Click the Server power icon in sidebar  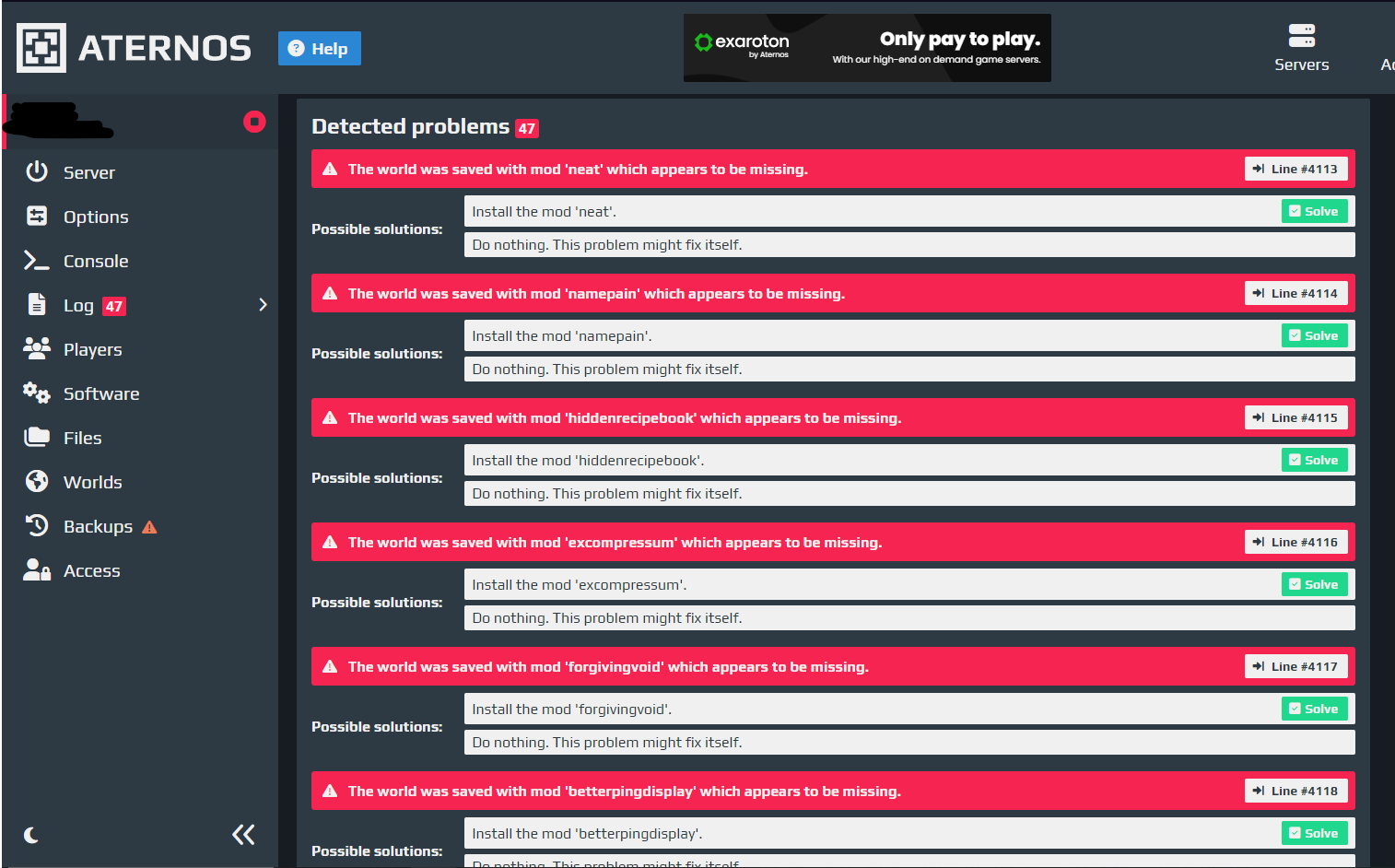pos(37,171)
